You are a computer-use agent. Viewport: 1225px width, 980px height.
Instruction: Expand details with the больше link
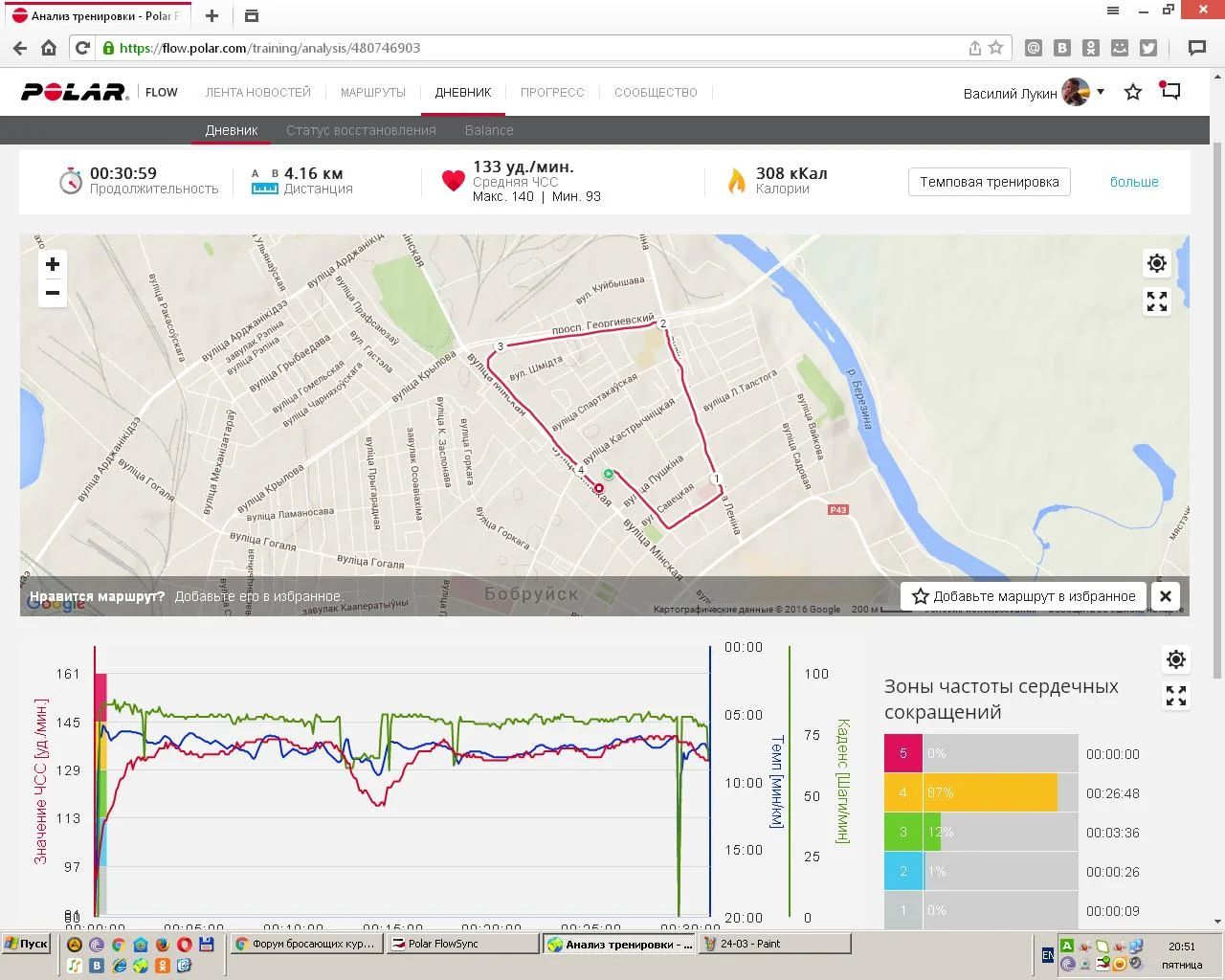[x=1134, y=182]
